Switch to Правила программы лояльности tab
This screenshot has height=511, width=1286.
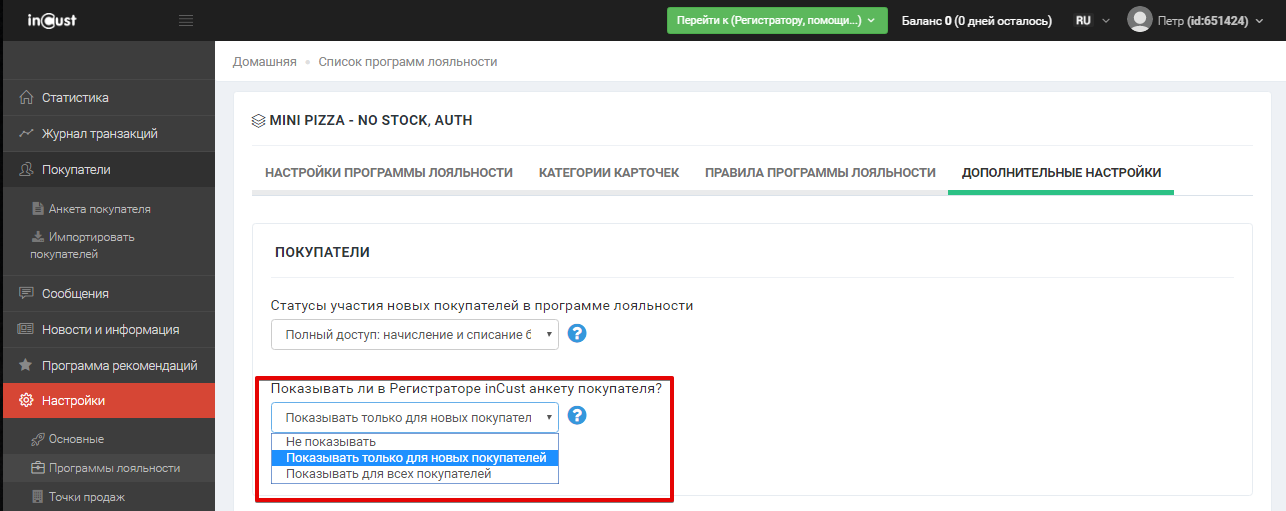pos(820,173)
